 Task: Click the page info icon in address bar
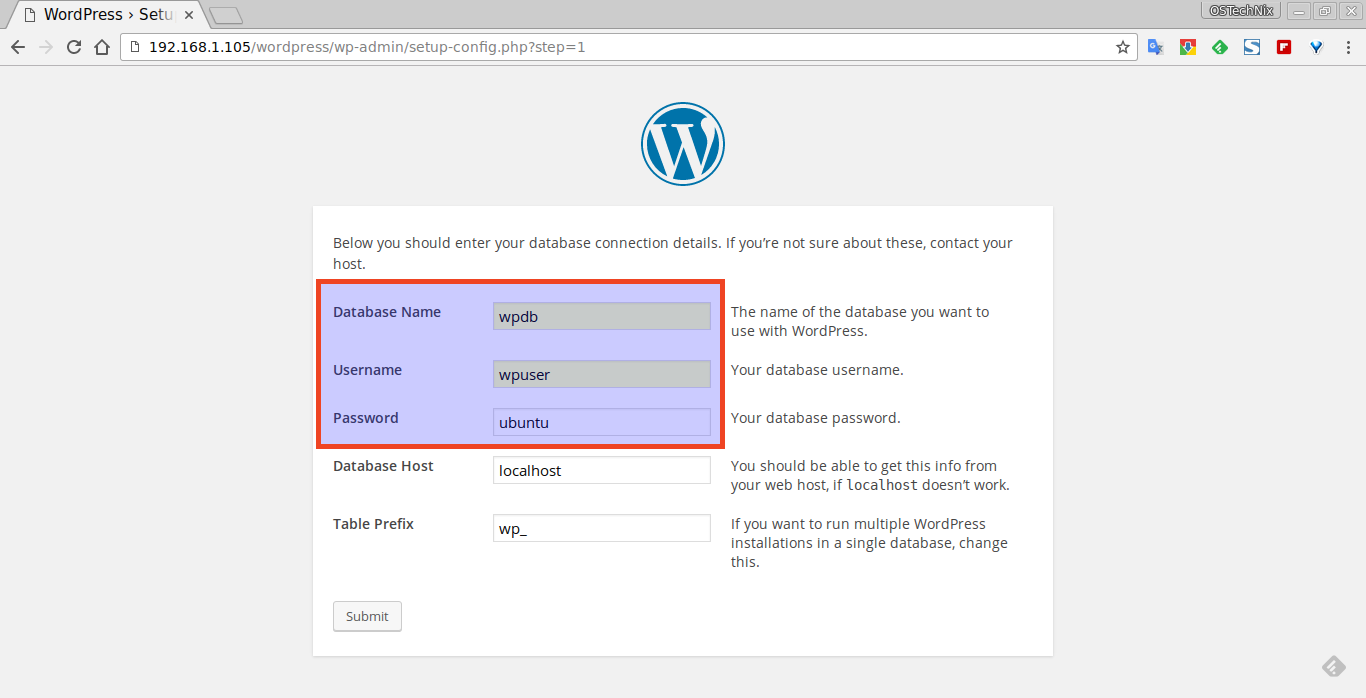coord(135,47)
